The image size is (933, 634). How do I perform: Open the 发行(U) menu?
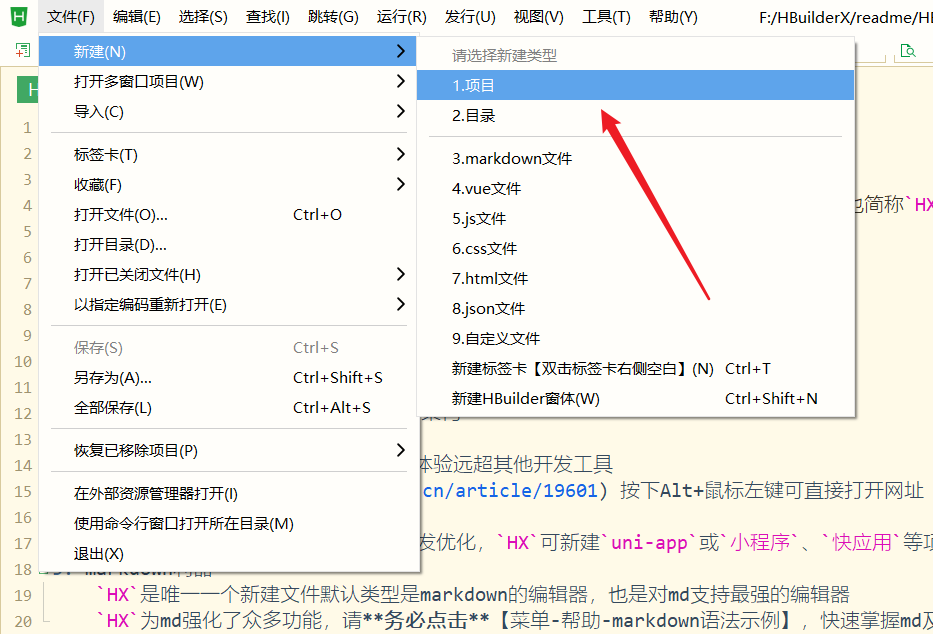(x=469, y=17)
